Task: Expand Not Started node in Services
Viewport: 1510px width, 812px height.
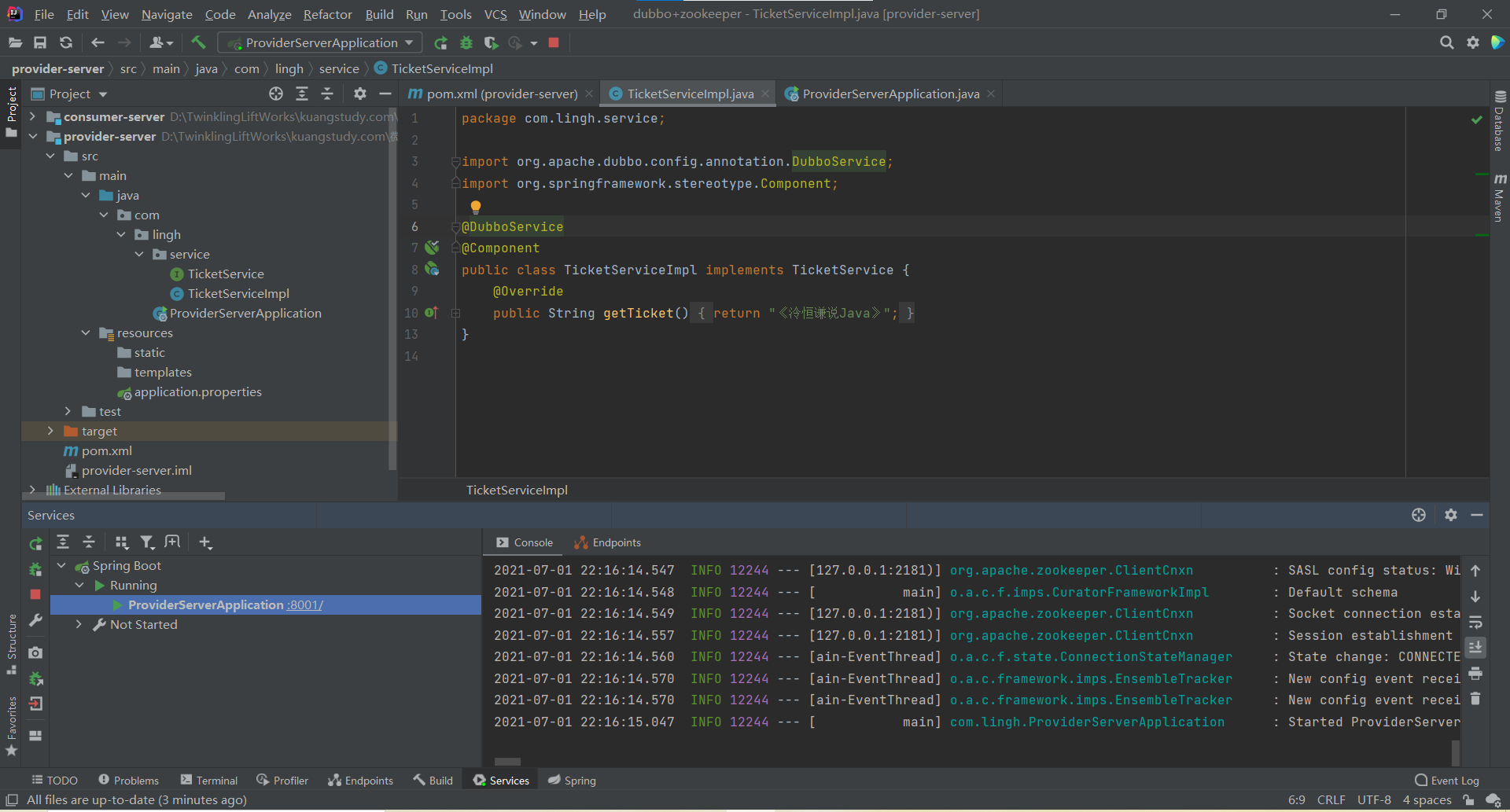Action: [x=79, y=624]
